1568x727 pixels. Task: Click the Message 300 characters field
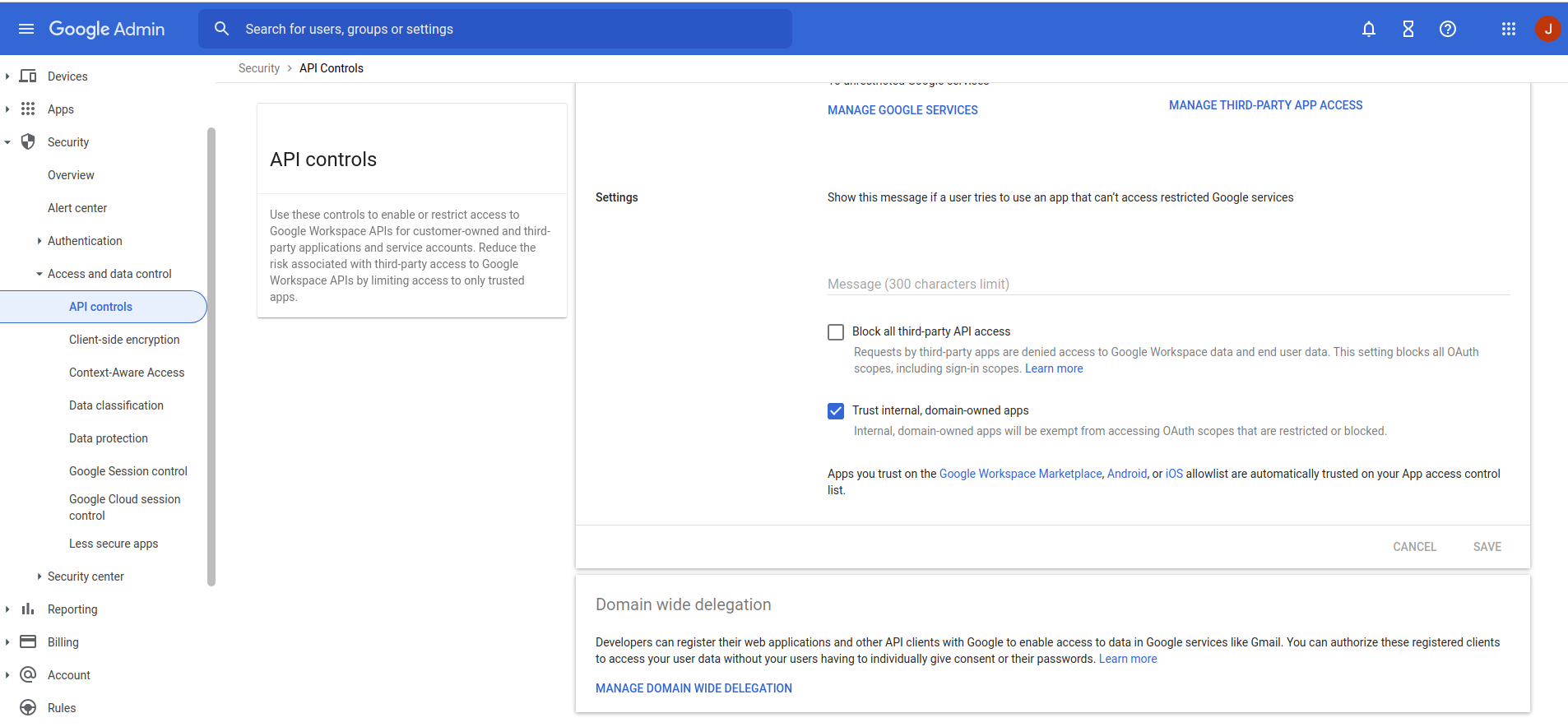click(1168, 284)
